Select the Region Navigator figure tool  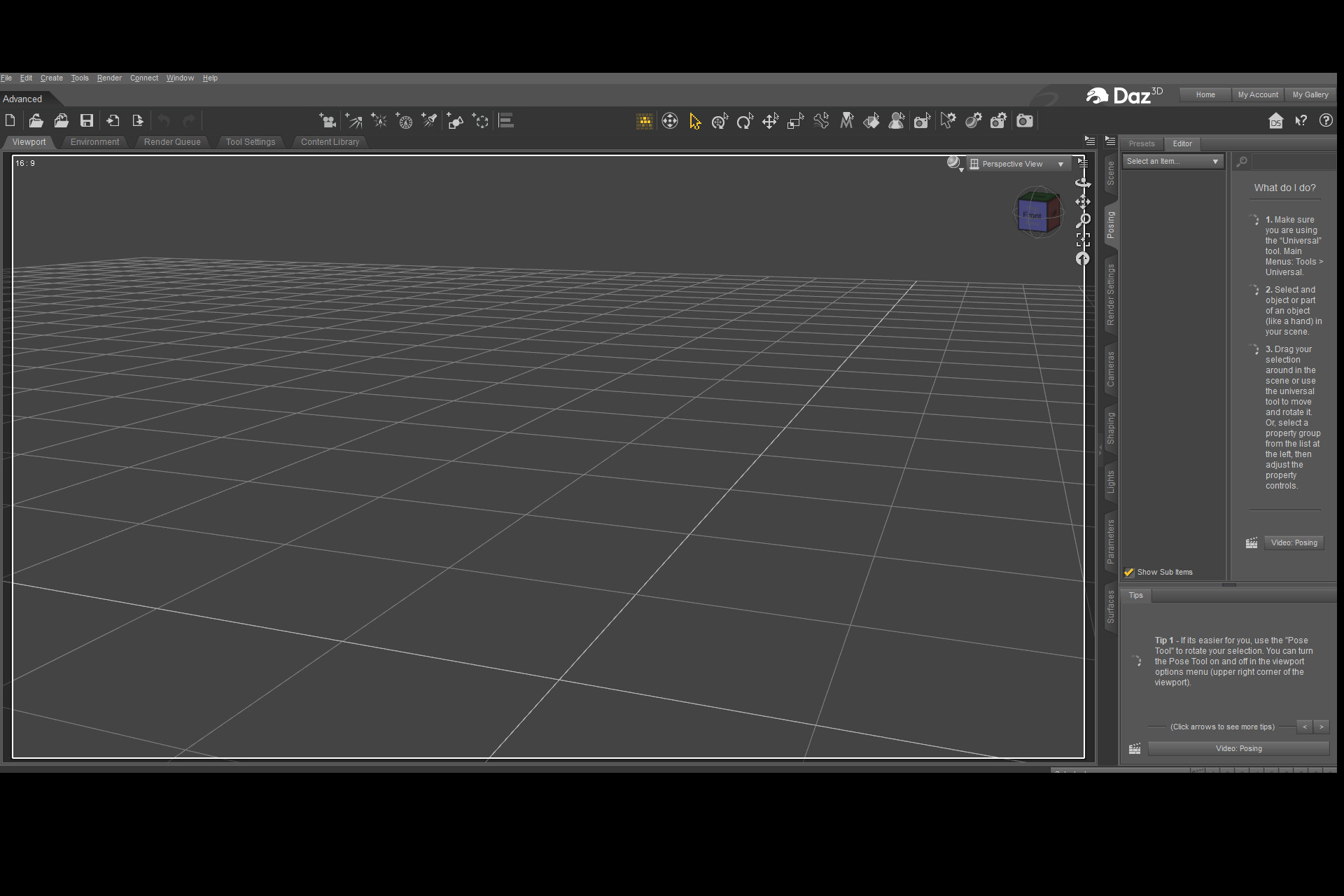click(897, 121)
